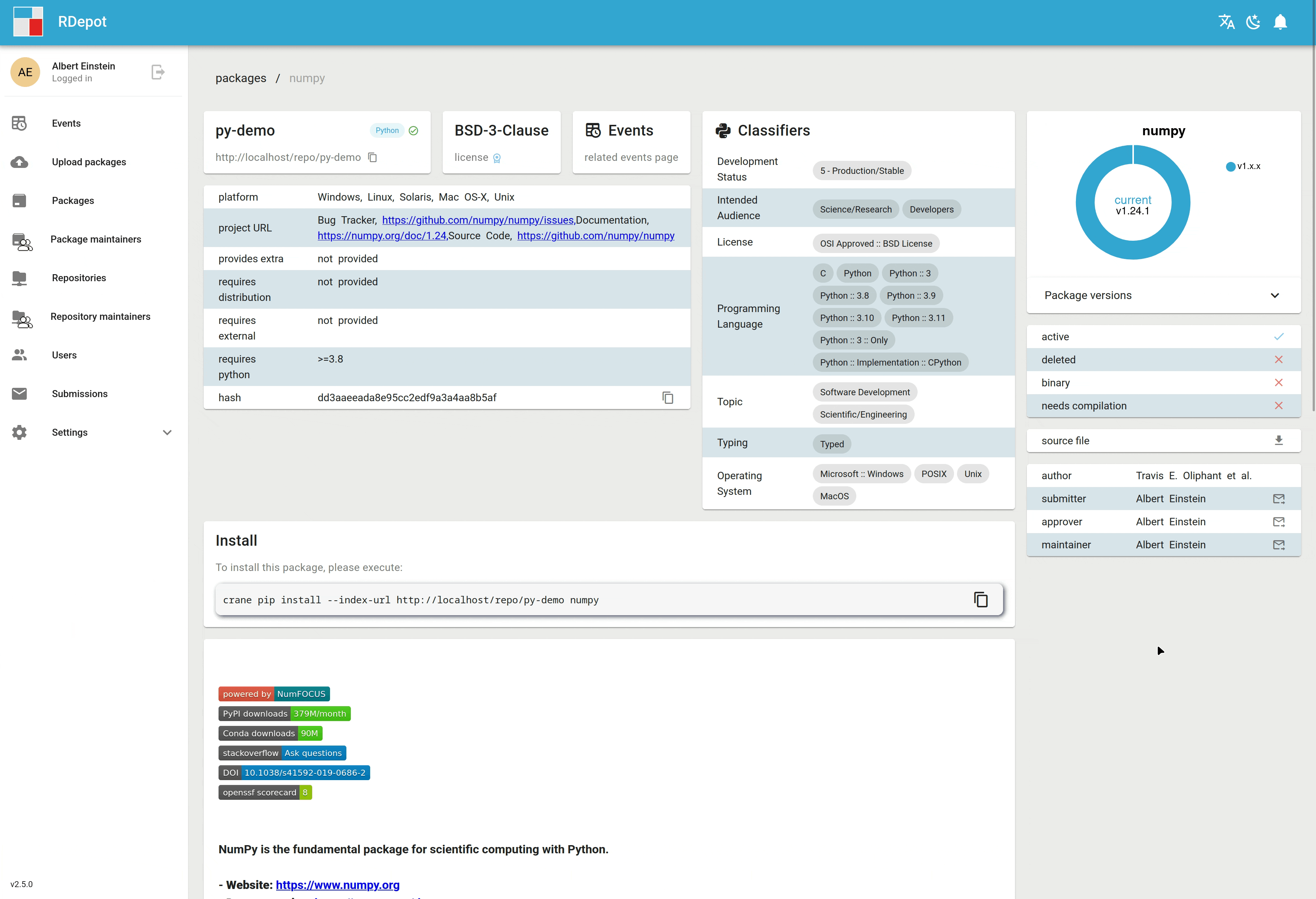Click the Events card icon
This screenshot has width=1316, height=899.
coord(593,130)
